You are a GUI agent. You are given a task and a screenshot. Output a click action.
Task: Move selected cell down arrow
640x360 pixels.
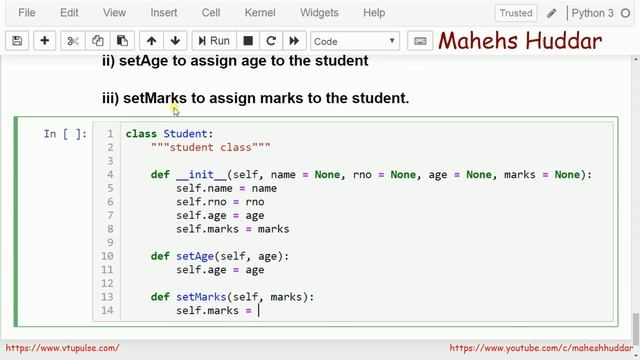(175, 41)
